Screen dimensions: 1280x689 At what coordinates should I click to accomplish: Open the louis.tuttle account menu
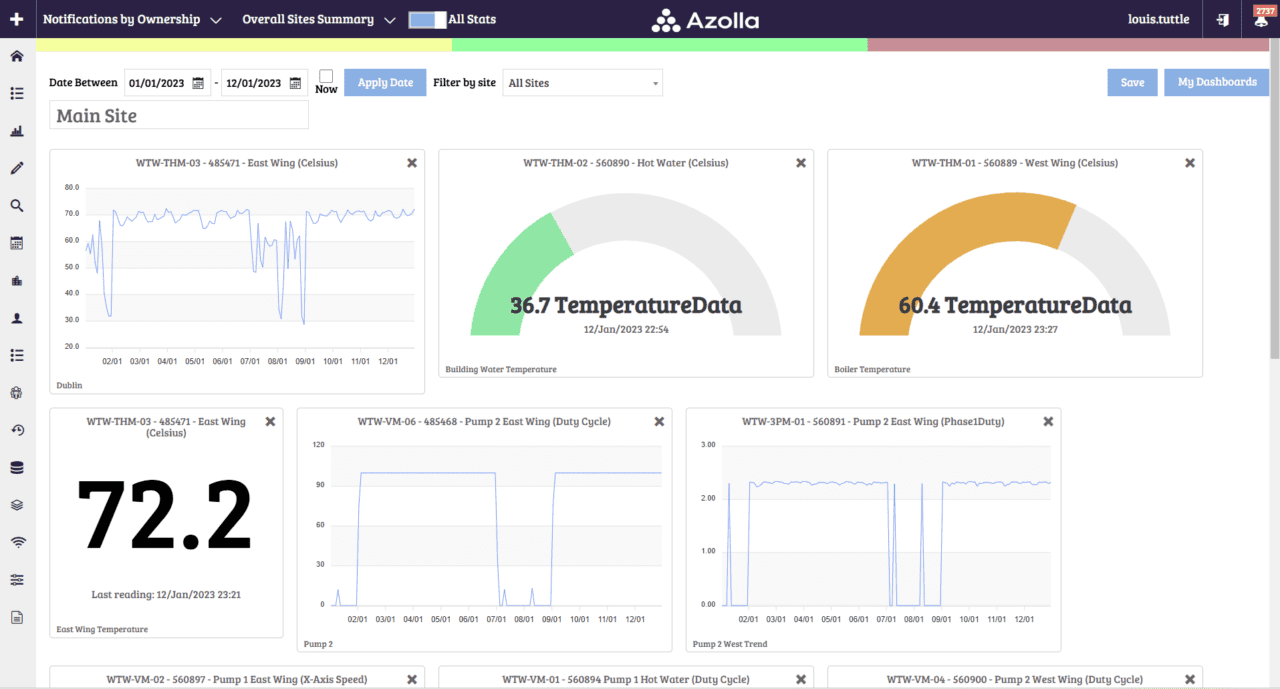tap(1159, 18)
